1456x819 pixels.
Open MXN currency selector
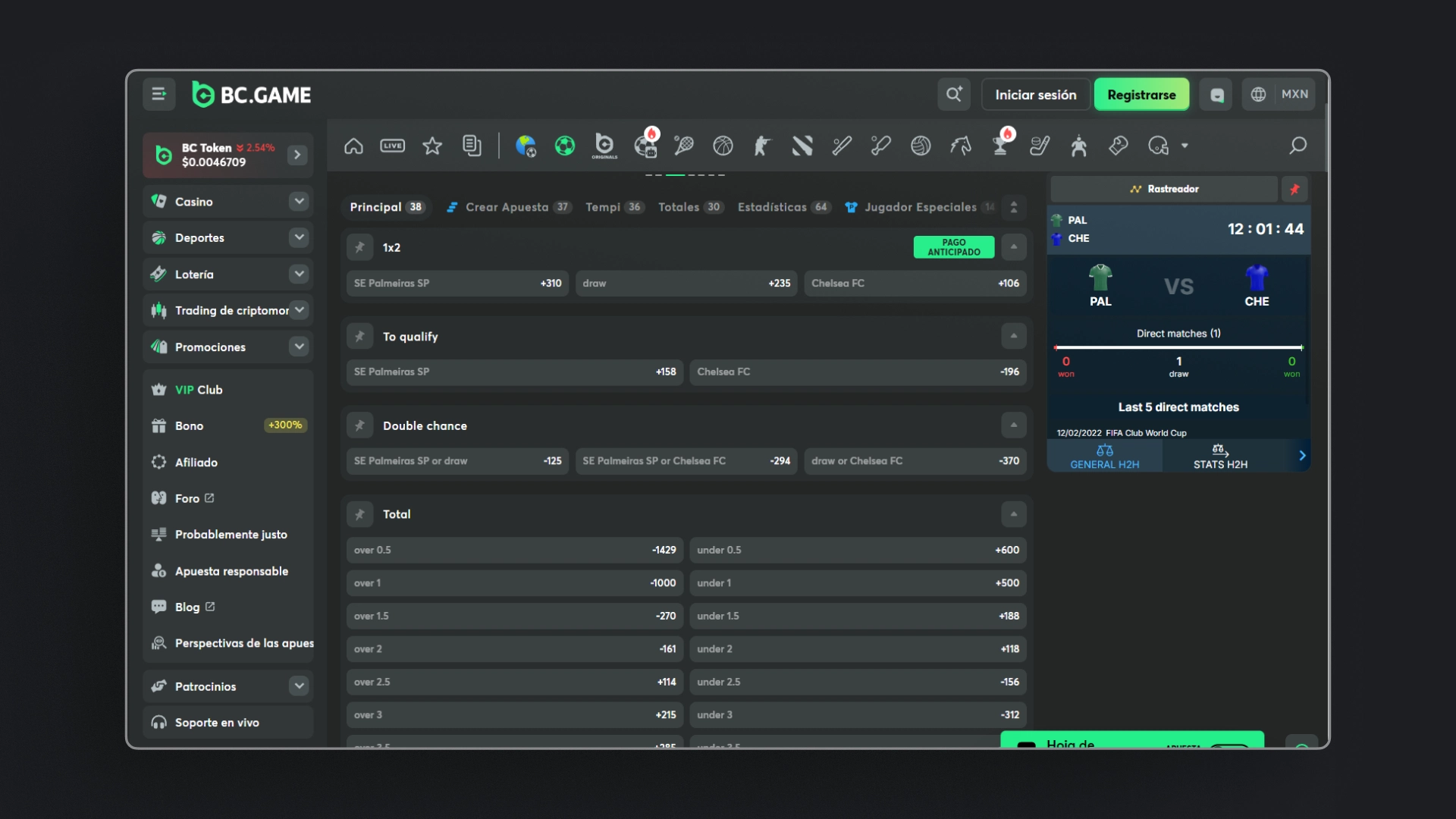point(1294,94)
